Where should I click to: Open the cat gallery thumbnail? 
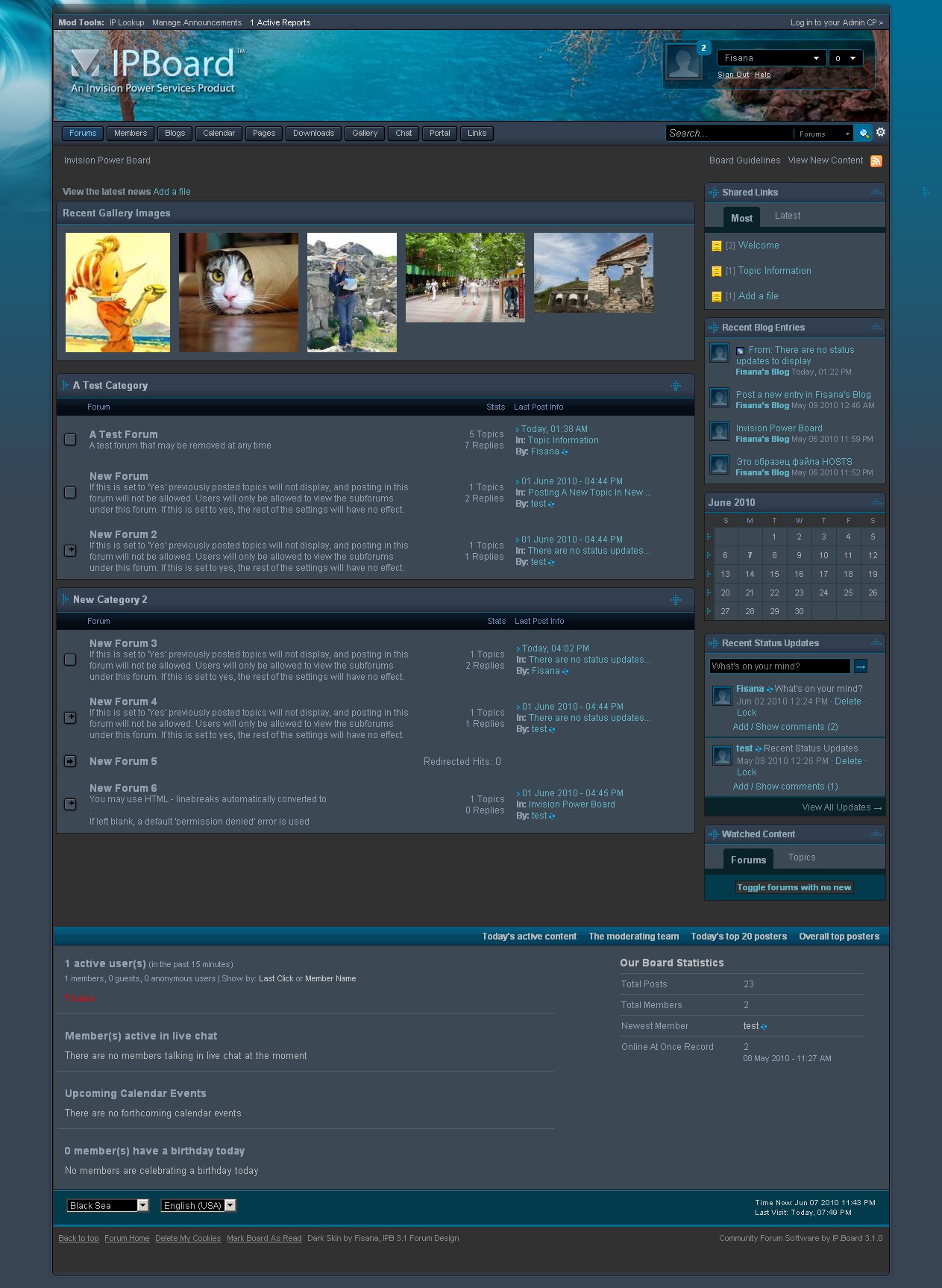click(x=239, y=292)
